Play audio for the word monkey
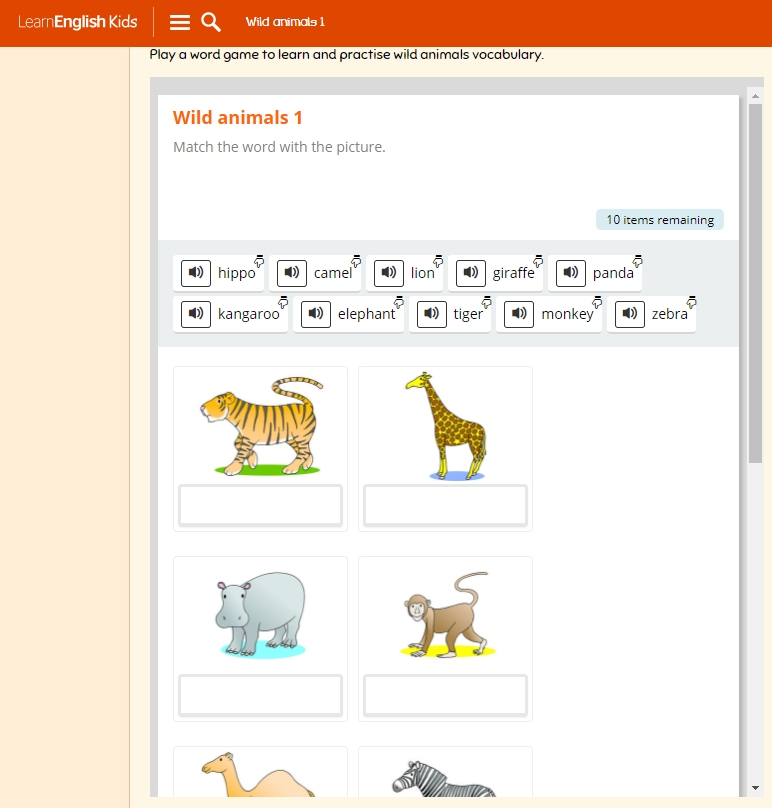 [519, 314]
